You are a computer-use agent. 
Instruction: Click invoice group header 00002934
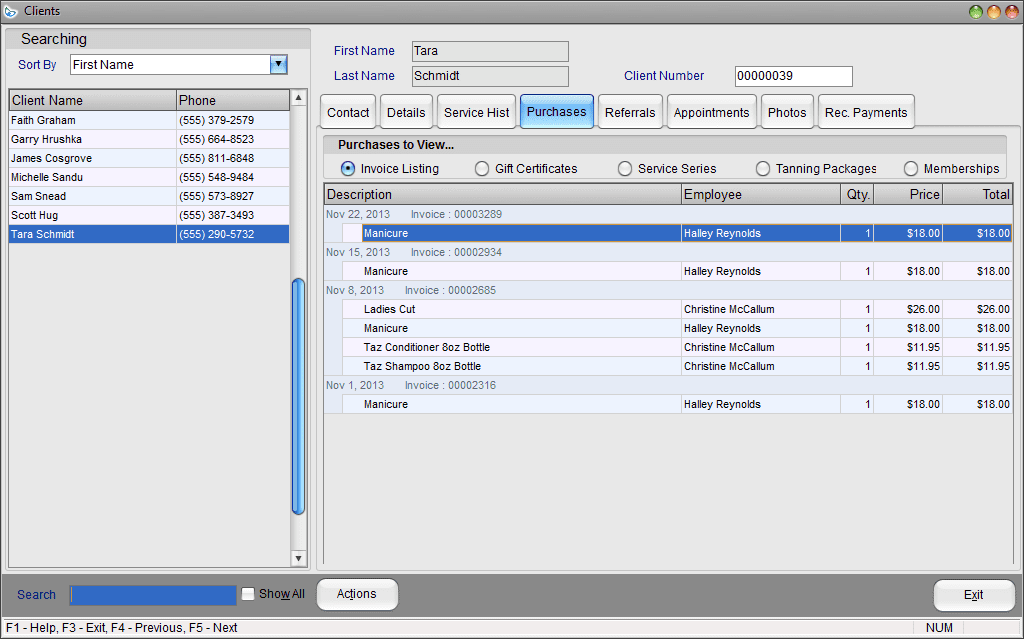click(x=668, y=252)
